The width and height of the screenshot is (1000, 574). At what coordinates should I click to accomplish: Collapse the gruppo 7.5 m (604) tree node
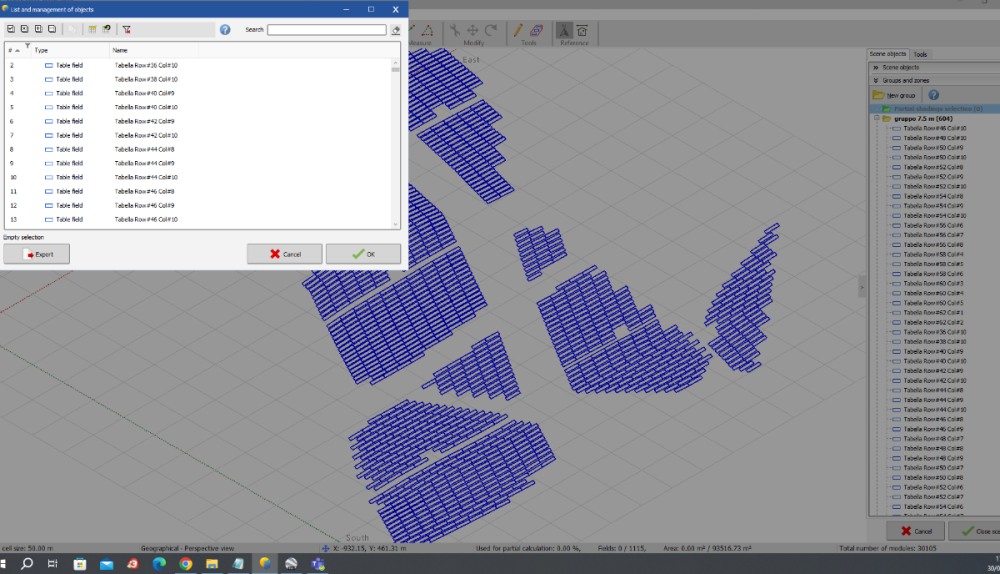coord(876,119)
